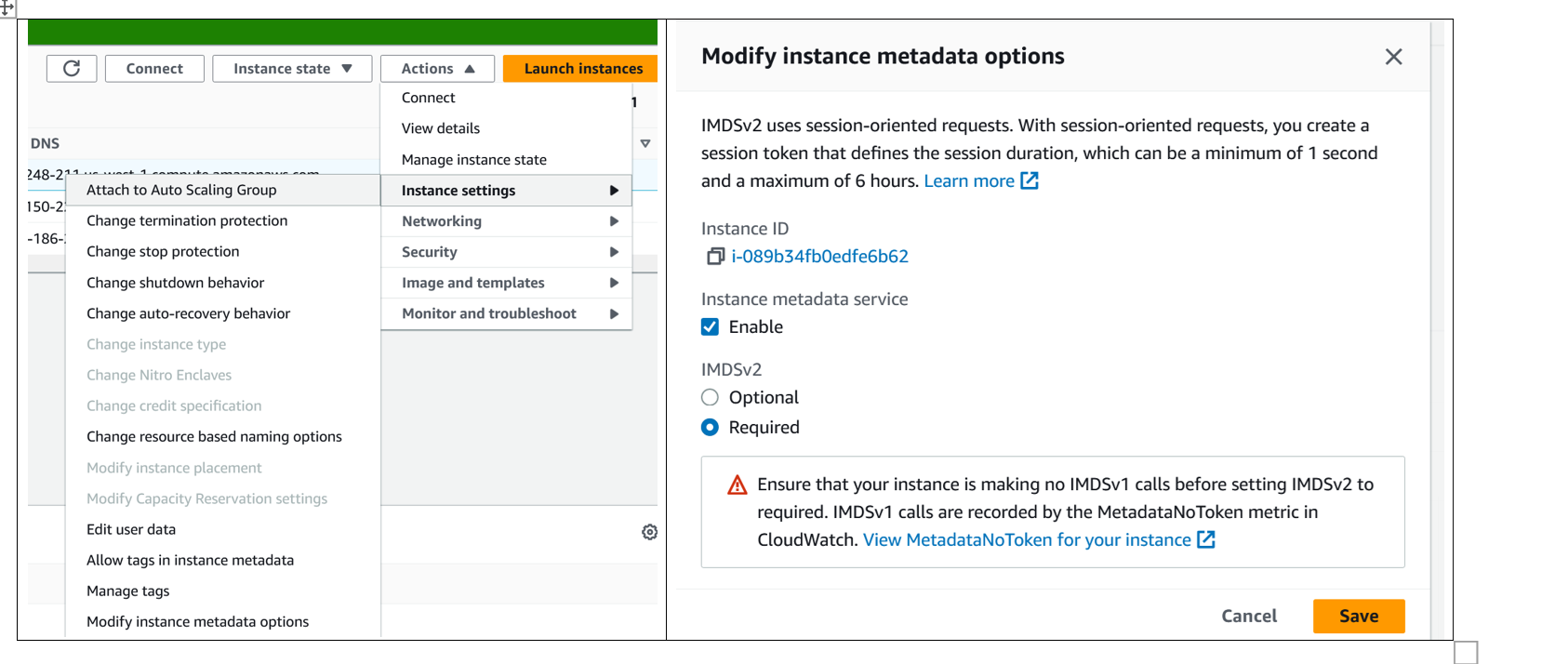The width and height of the screenshot is (1568, 664).
Task: Copy the instance ID using copy icon
Action: point(715,257)
